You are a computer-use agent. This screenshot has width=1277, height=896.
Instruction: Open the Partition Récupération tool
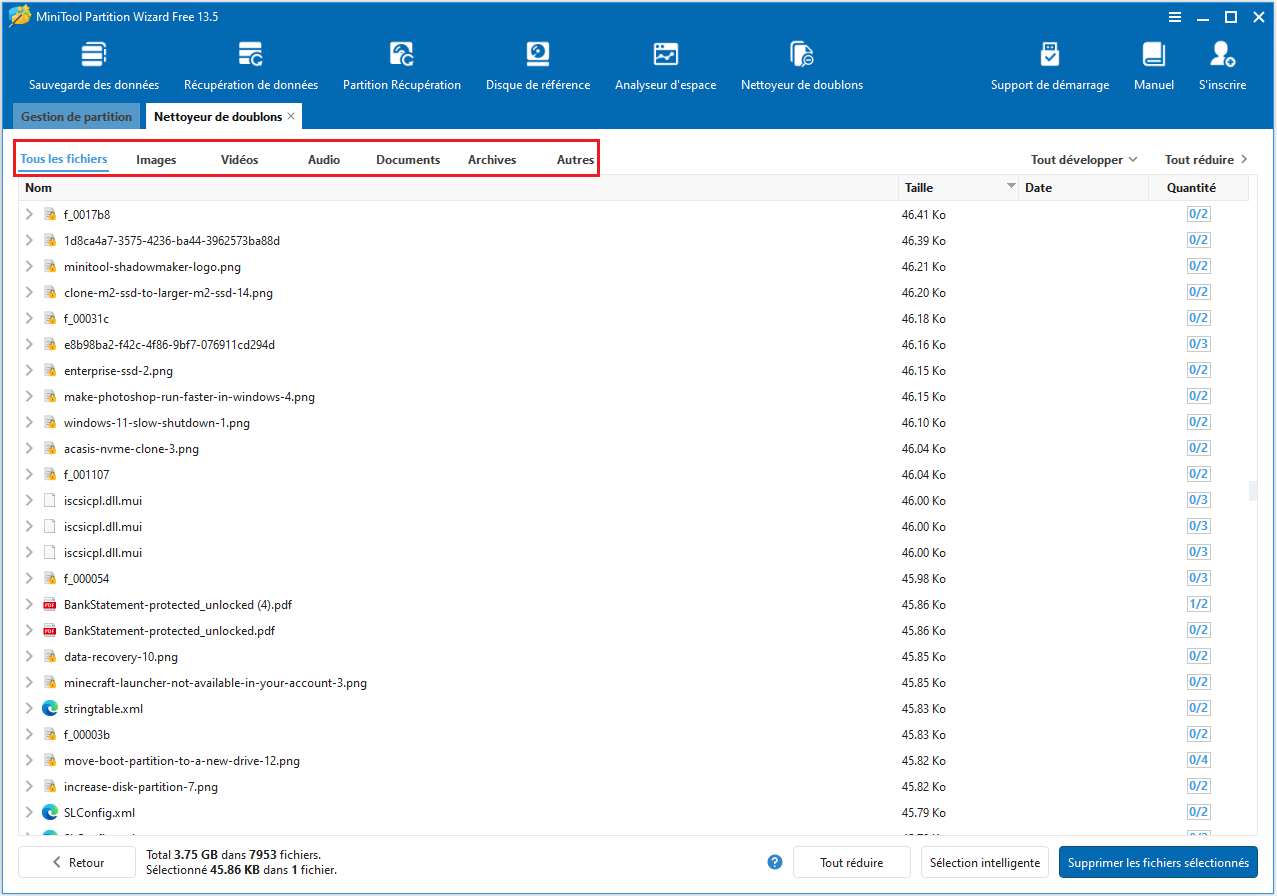401,63
